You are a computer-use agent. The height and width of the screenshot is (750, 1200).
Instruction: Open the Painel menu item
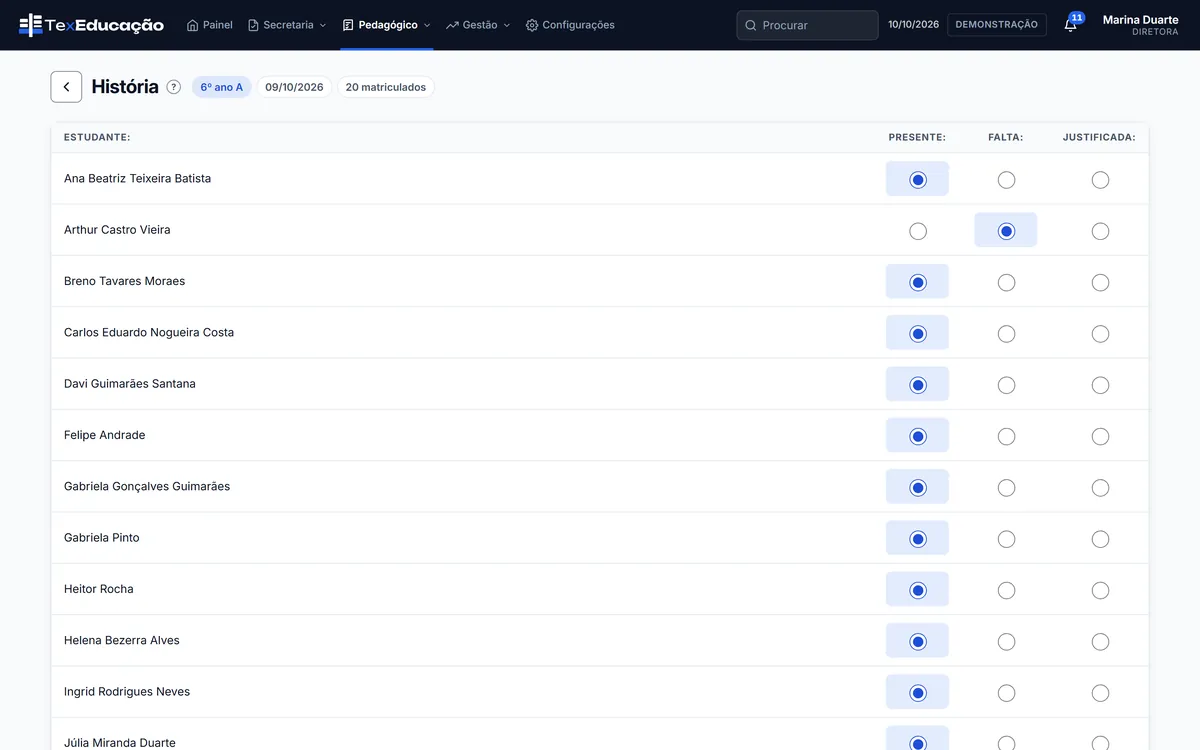[210, 25]
